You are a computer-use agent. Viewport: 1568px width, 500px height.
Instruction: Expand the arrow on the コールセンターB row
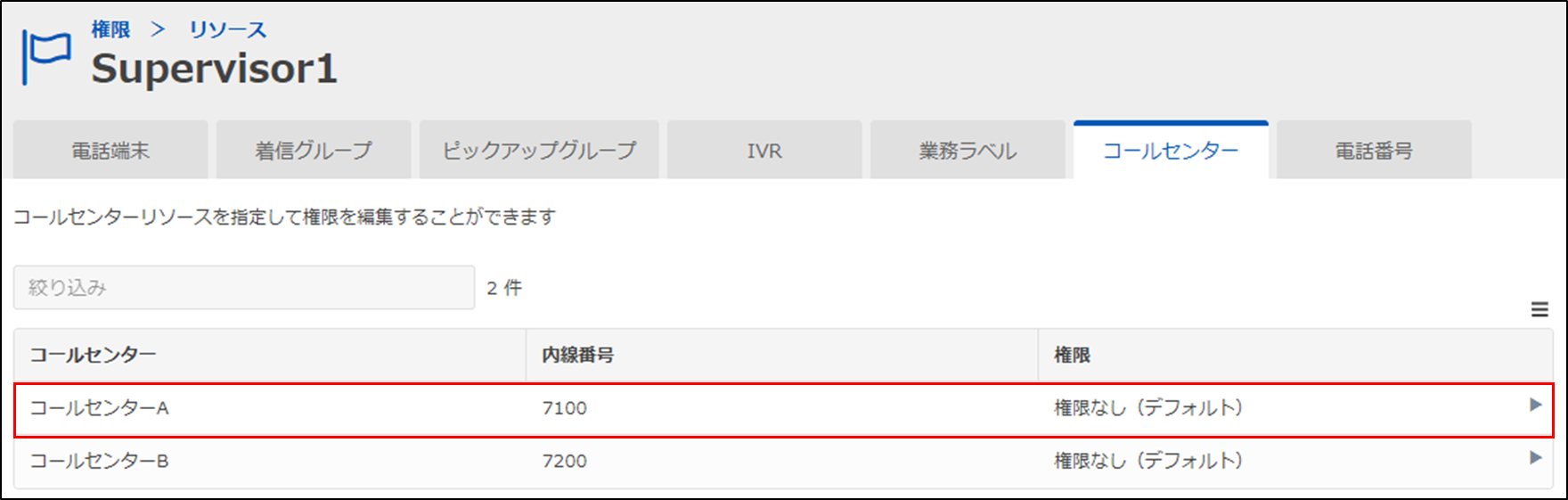pos(1535,458)
